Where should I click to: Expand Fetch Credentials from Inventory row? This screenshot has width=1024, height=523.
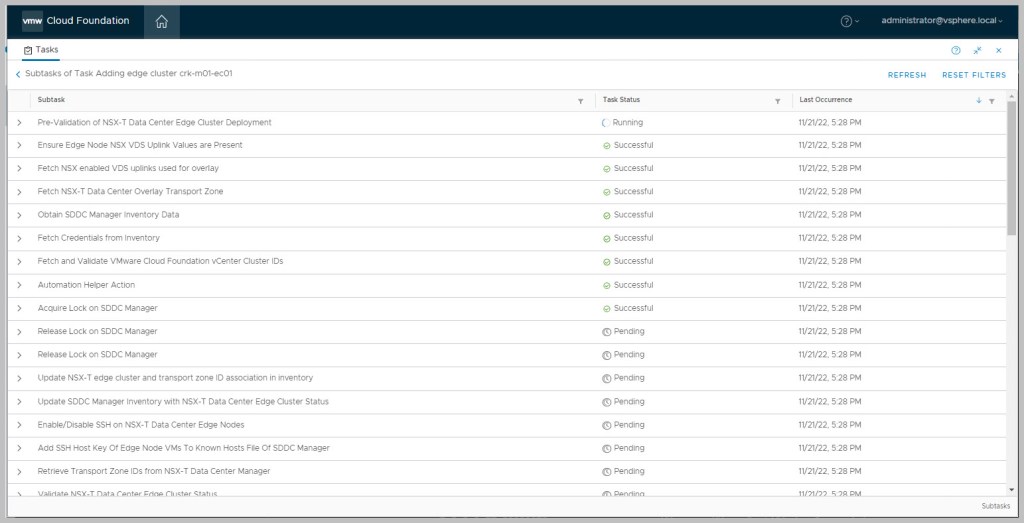coord(19,238)
